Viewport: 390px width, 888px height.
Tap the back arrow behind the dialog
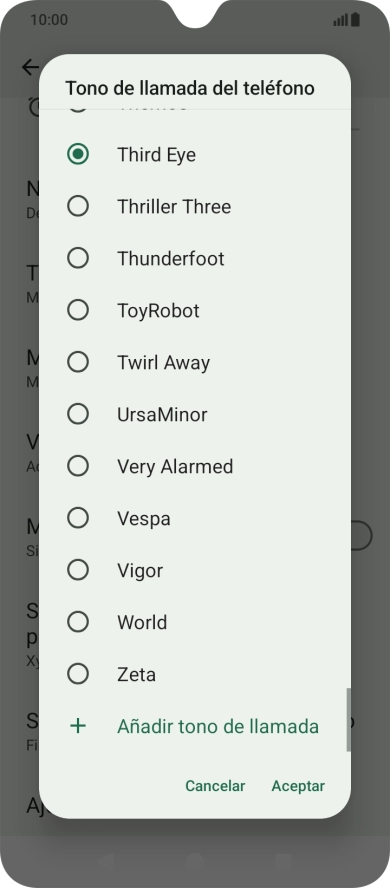pos(29,67)
